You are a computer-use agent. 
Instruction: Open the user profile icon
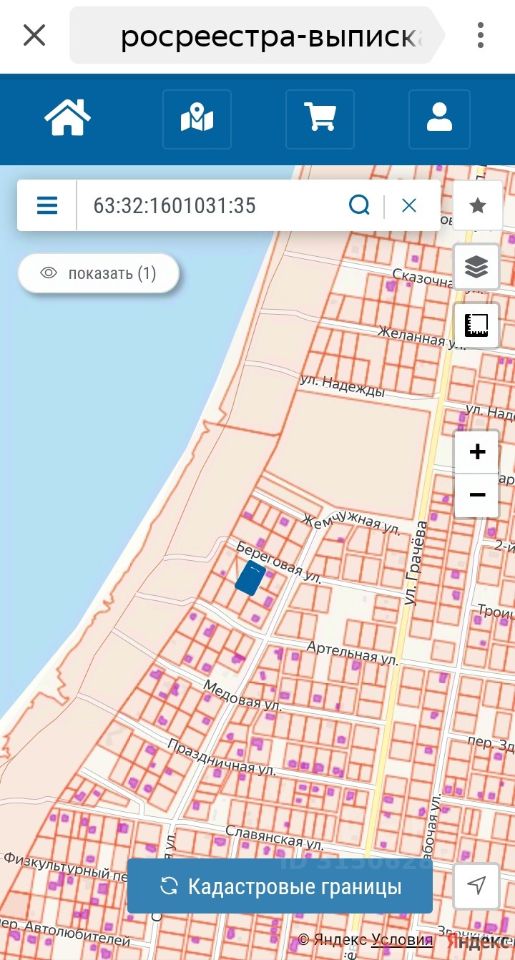tap(439, 119)
